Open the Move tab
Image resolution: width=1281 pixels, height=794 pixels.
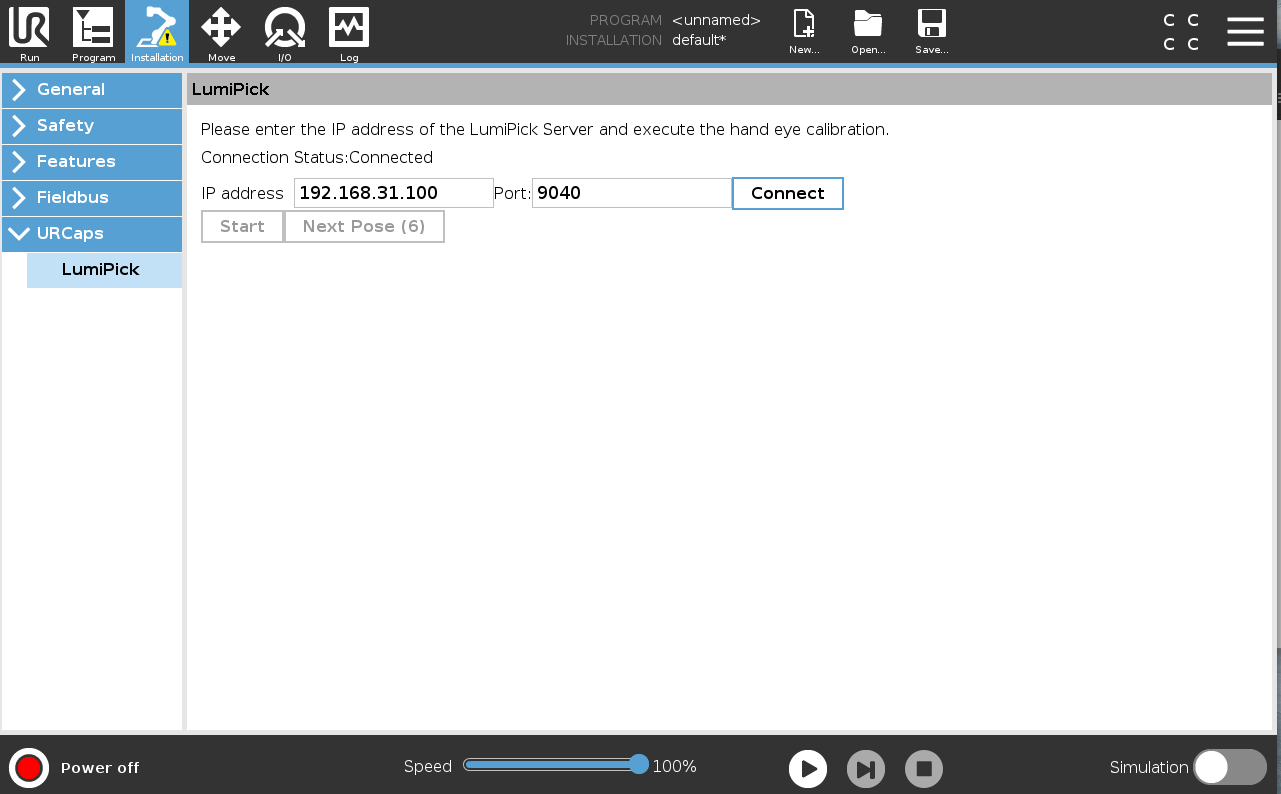(x=221, y=32)
